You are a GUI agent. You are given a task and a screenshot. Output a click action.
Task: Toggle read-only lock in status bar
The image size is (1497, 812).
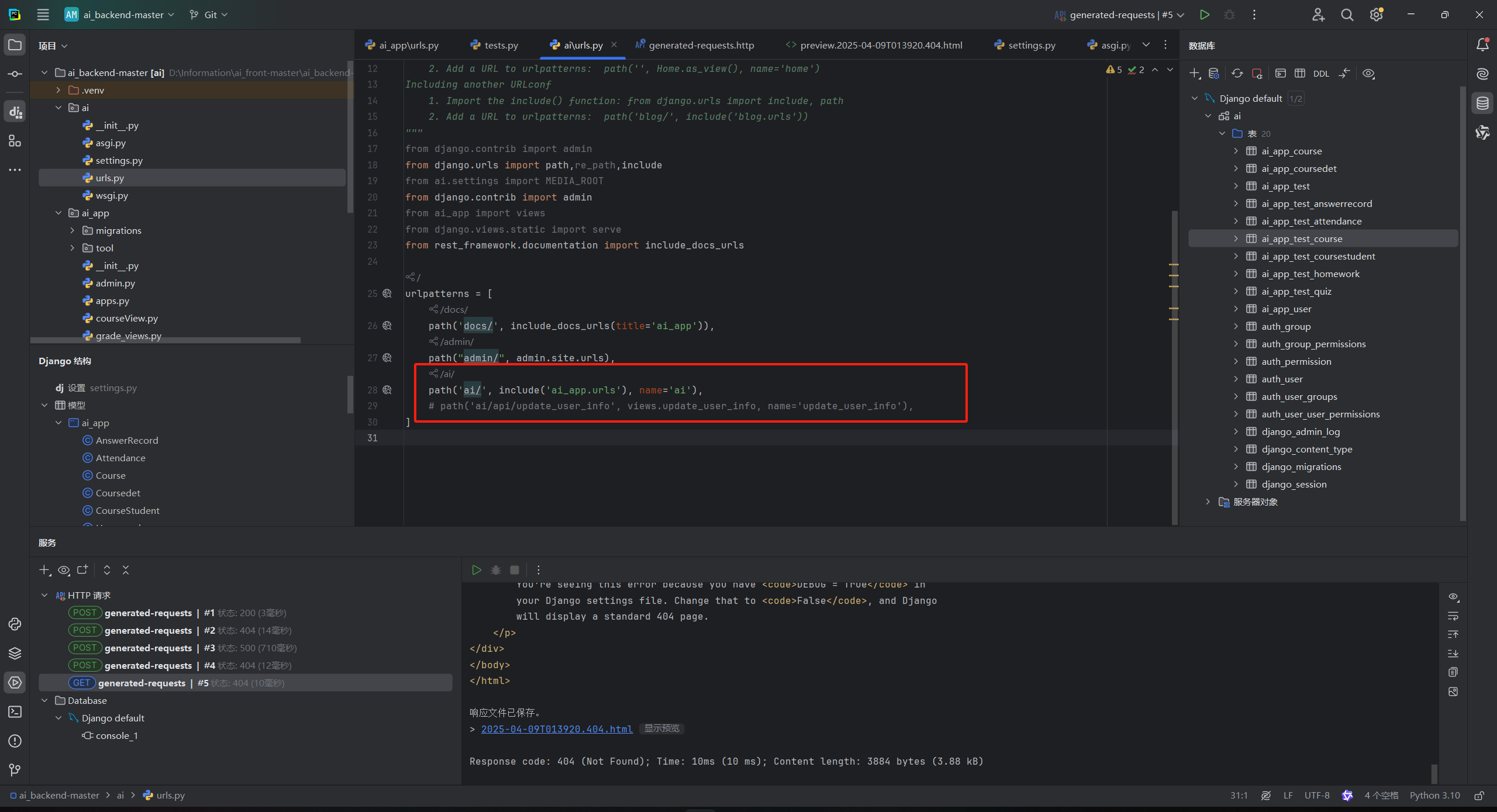(x=1479, y=796)
